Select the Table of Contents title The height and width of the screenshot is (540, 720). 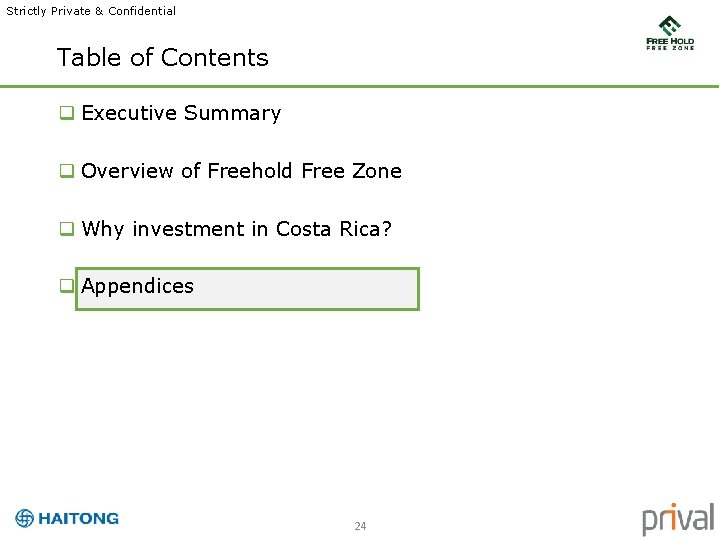[x=163, y=57]
